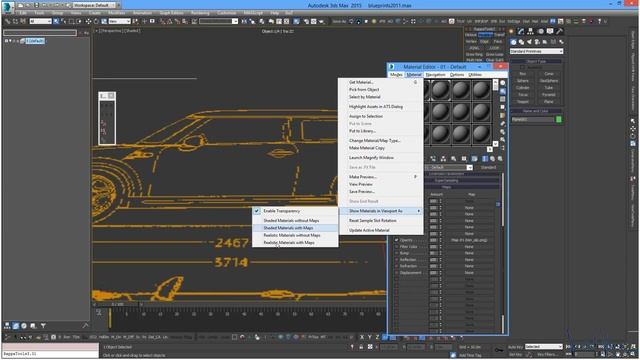Click the Select Object tool in main toolbar
Image resolution: width=640 pixels, height=360 pixels.
(56, 21)
